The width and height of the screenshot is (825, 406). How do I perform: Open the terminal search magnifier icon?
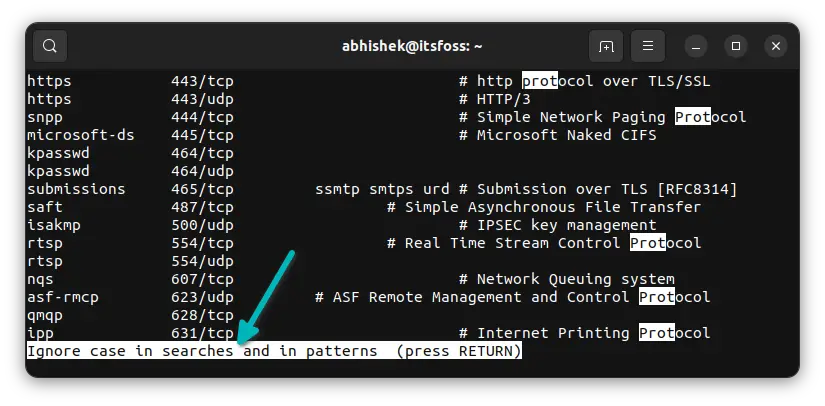50,46
